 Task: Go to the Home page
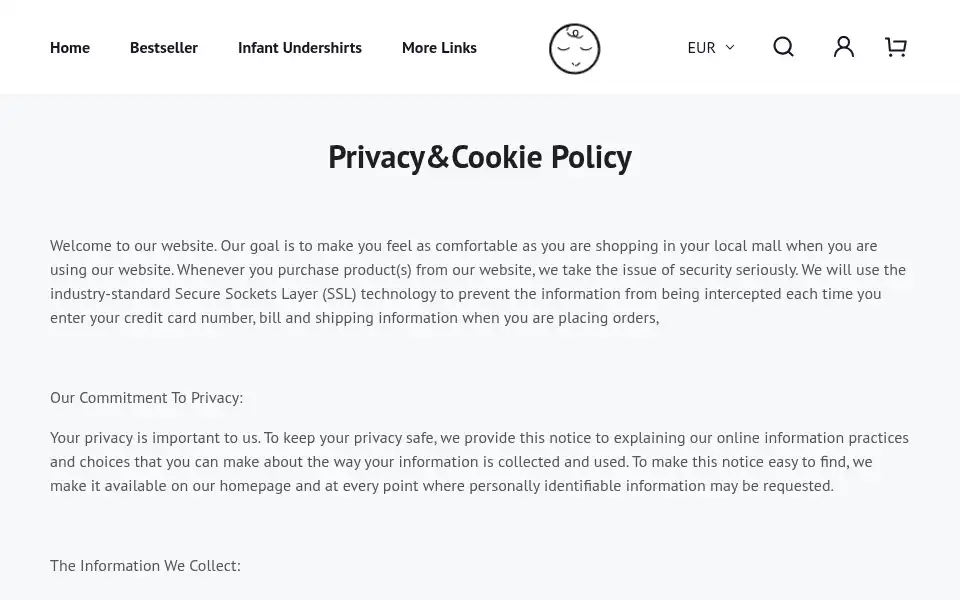point(70,48)
